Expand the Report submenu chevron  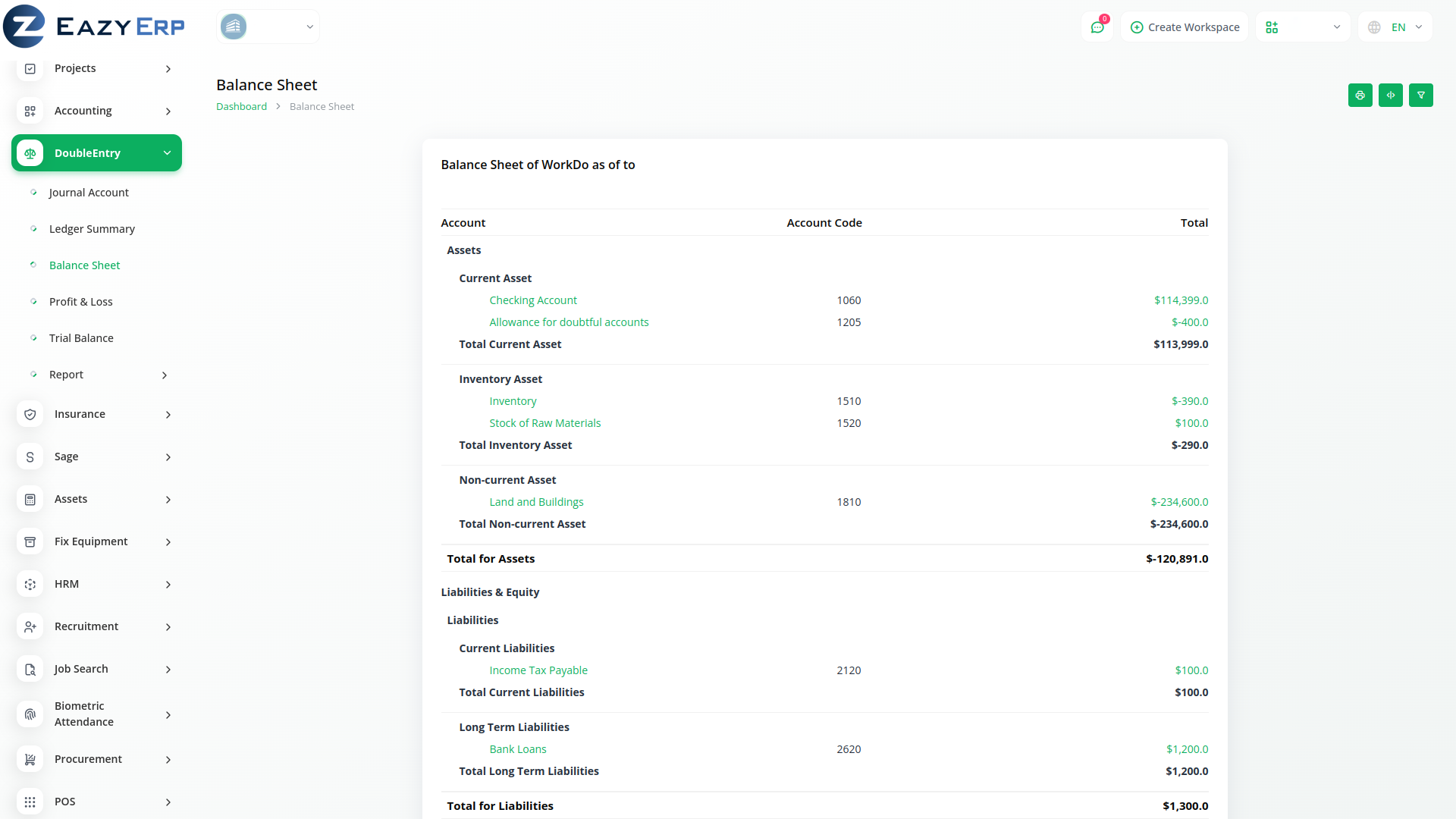click(165, 375)
